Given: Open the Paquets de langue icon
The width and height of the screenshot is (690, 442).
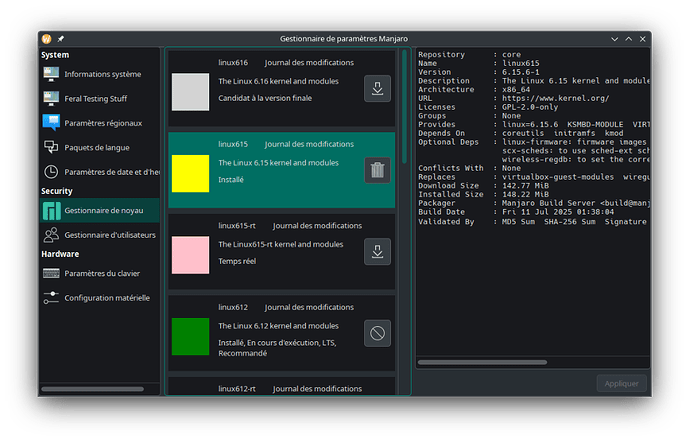Looking at the screenshot, I should coord(51,147).
